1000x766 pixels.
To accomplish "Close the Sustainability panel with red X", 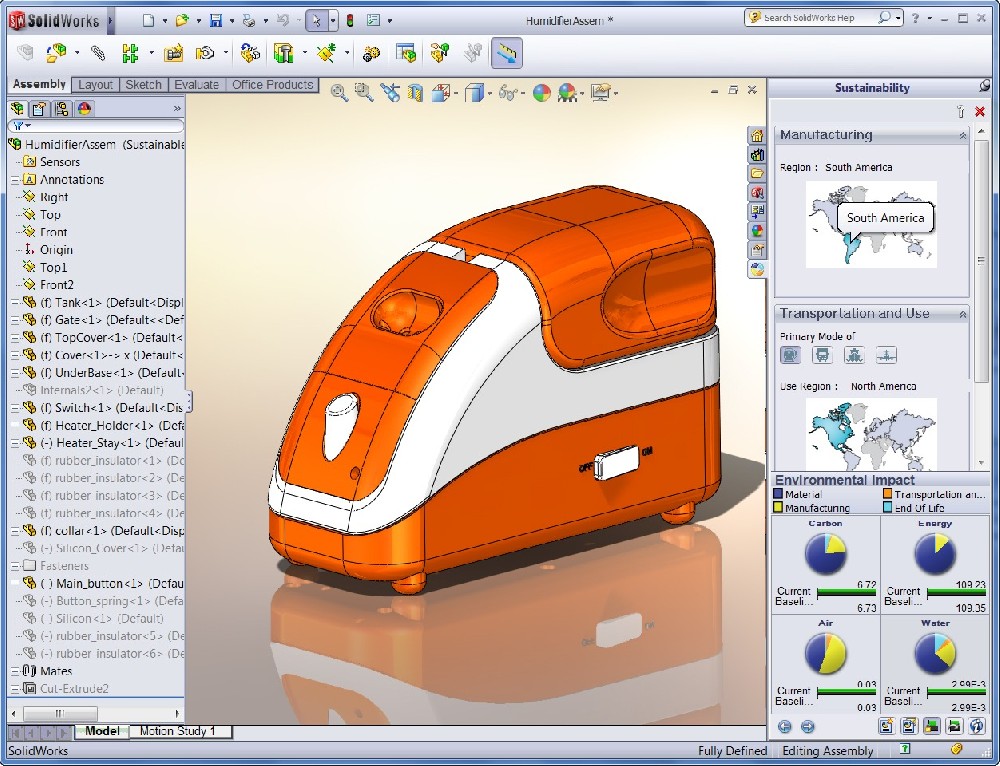I will [x=978, y=112].
